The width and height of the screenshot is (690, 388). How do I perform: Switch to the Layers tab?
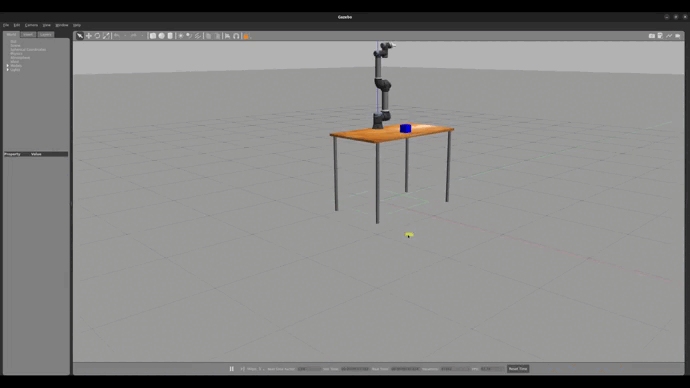point(45,34)
